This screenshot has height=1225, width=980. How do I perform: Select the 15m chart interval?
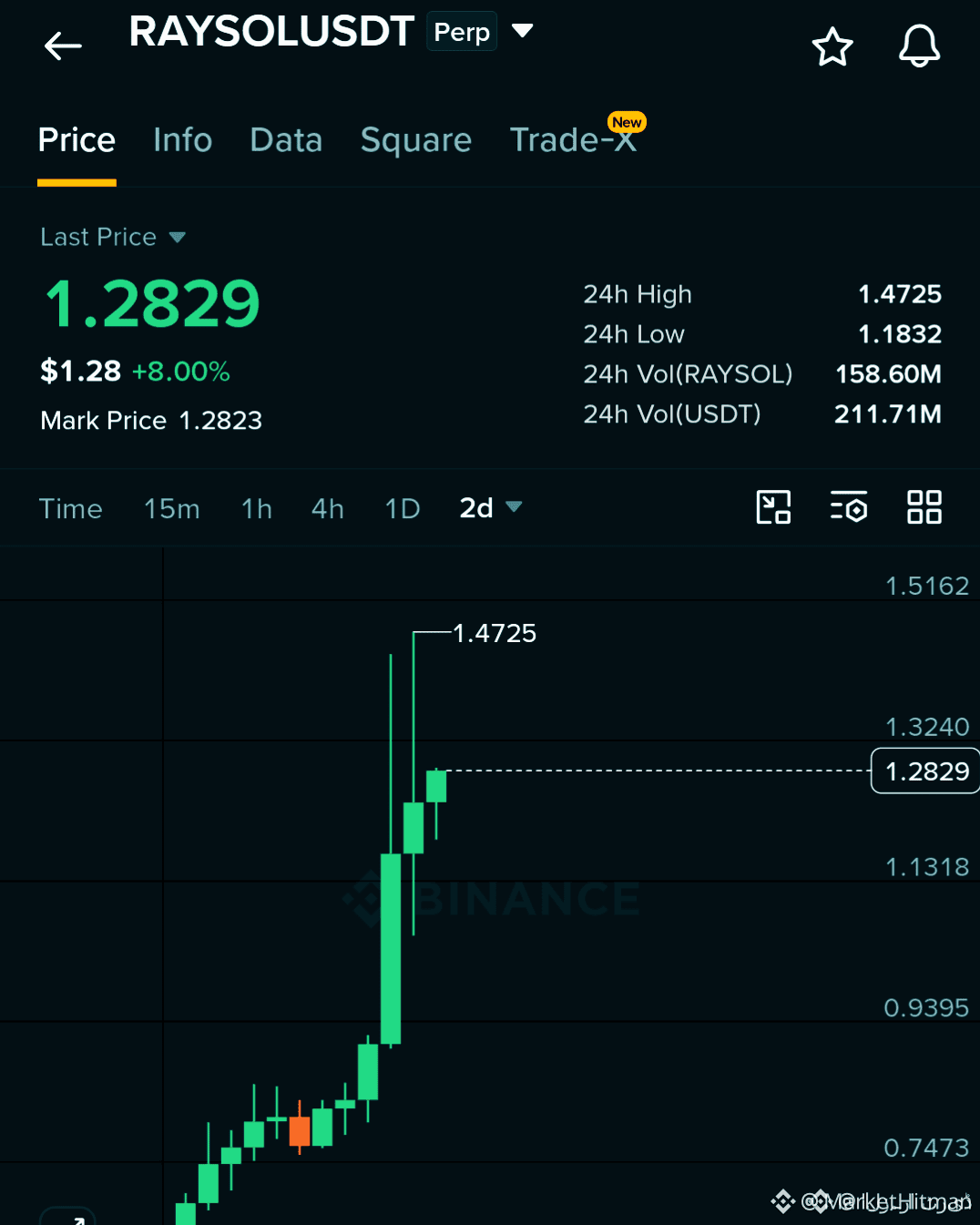click(171, 508)
